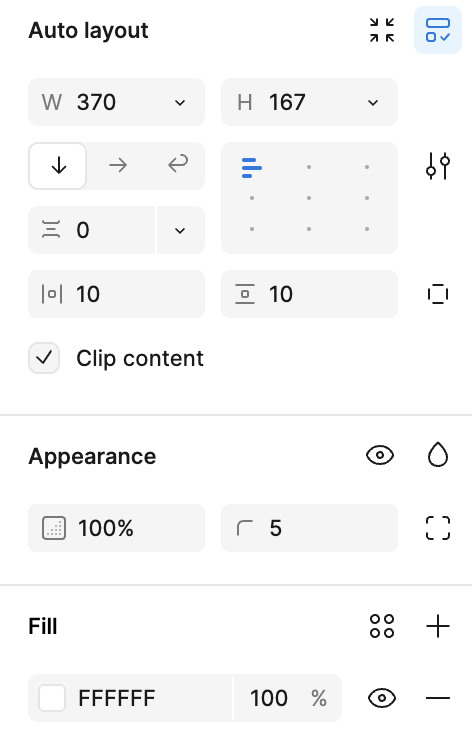The width and height of the screenshot is (472, 742).
Task: Click the white FFFFFF color swatch
Action: tap(52, 698)
